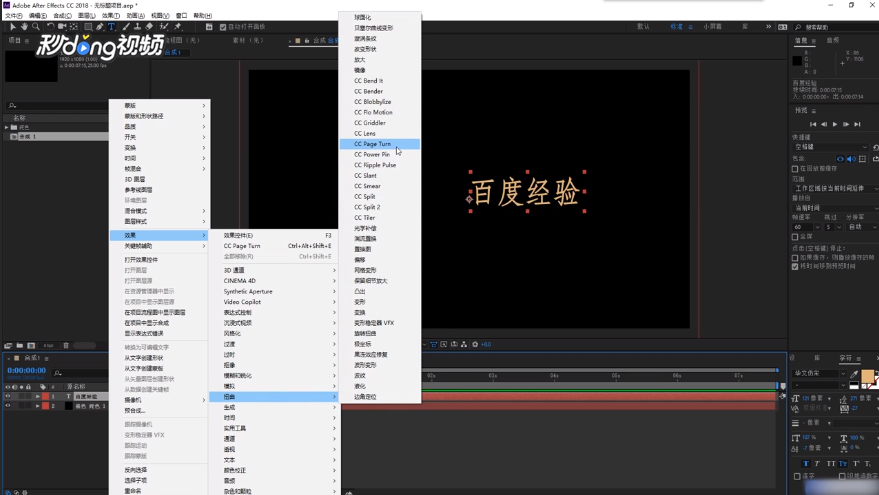Screen dimensions: 879x495
Task: Toggle move time to preview time checkbox
Action: (x=795, y=266)
